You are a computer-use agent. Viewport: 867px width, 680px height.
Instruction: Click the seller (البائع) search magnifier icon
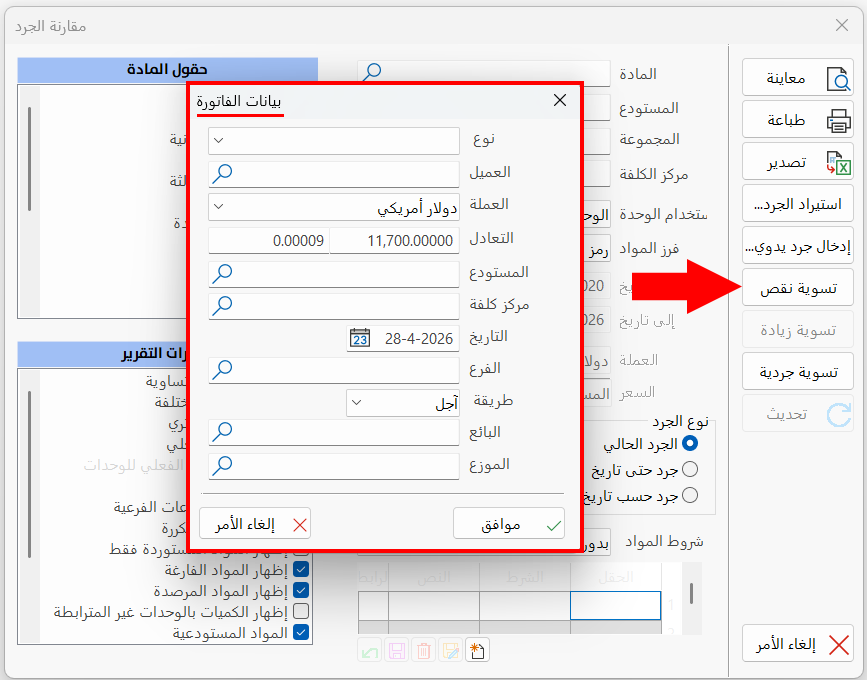[222, 431]
